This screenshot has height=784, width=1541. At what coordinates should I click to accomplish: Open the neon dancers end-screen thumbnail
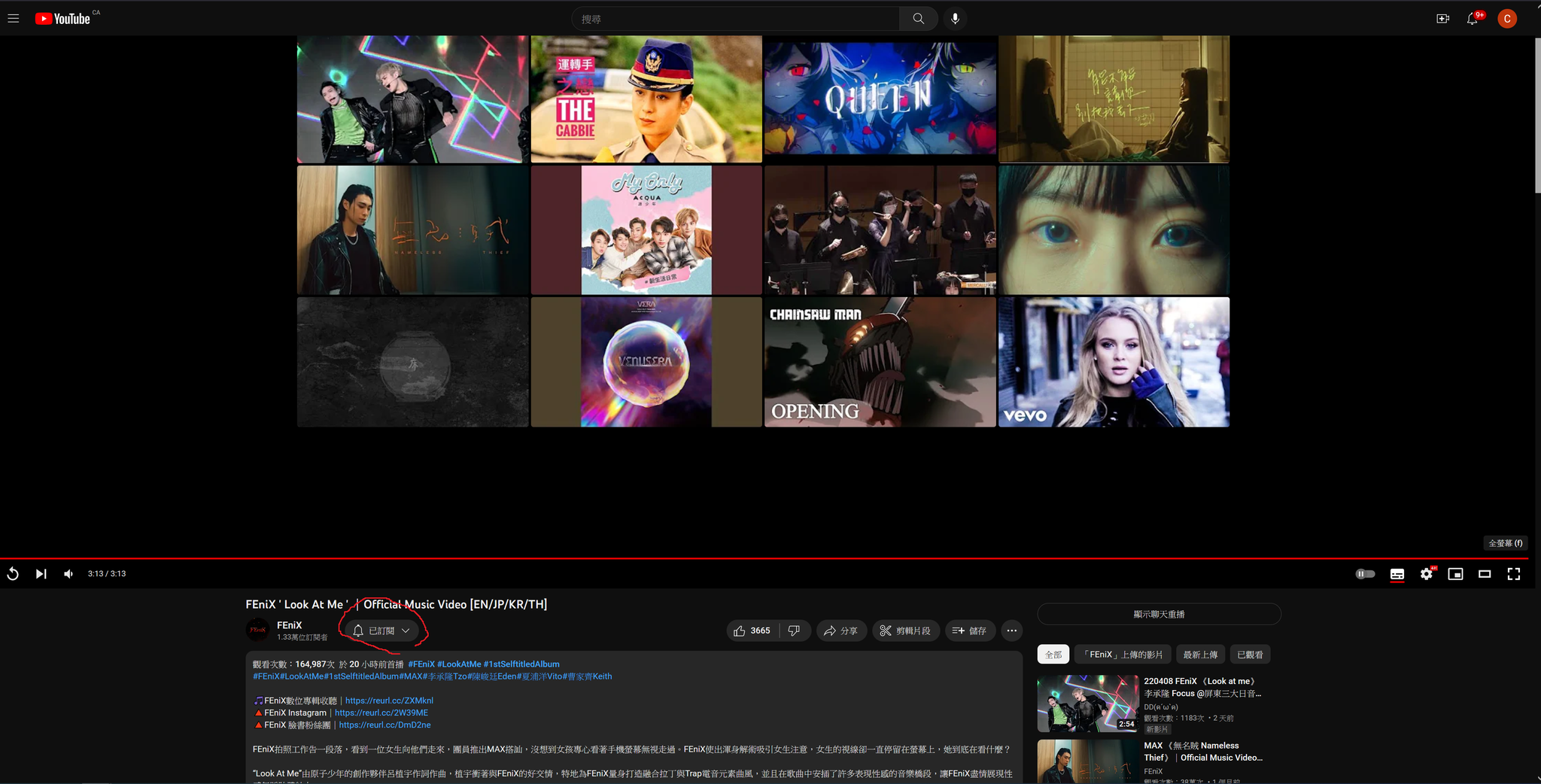click(x=412, y=99)
